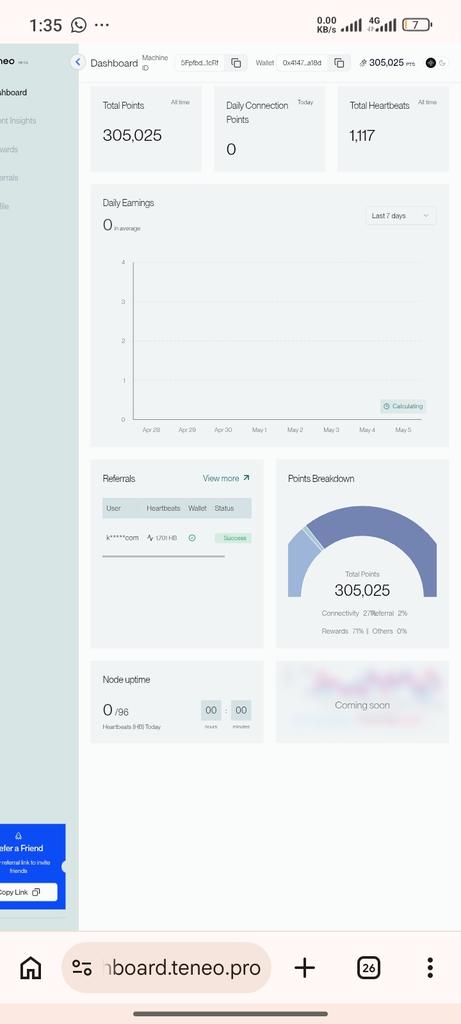The height and width of the screenshot is (1024, 461).
Task: Click the Status column header
Action: [x=224, y=508]
